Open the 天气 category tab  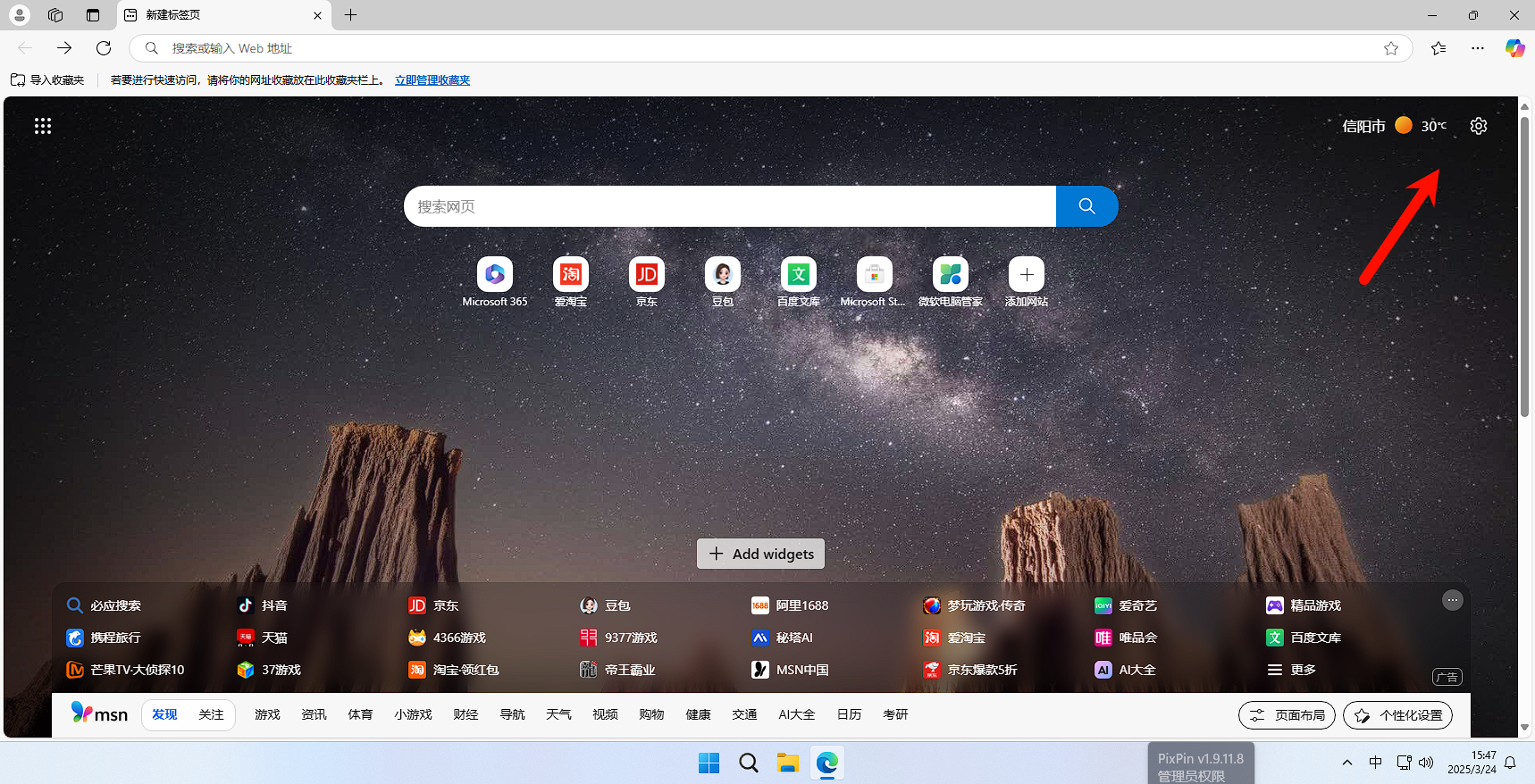click(558, 714)
